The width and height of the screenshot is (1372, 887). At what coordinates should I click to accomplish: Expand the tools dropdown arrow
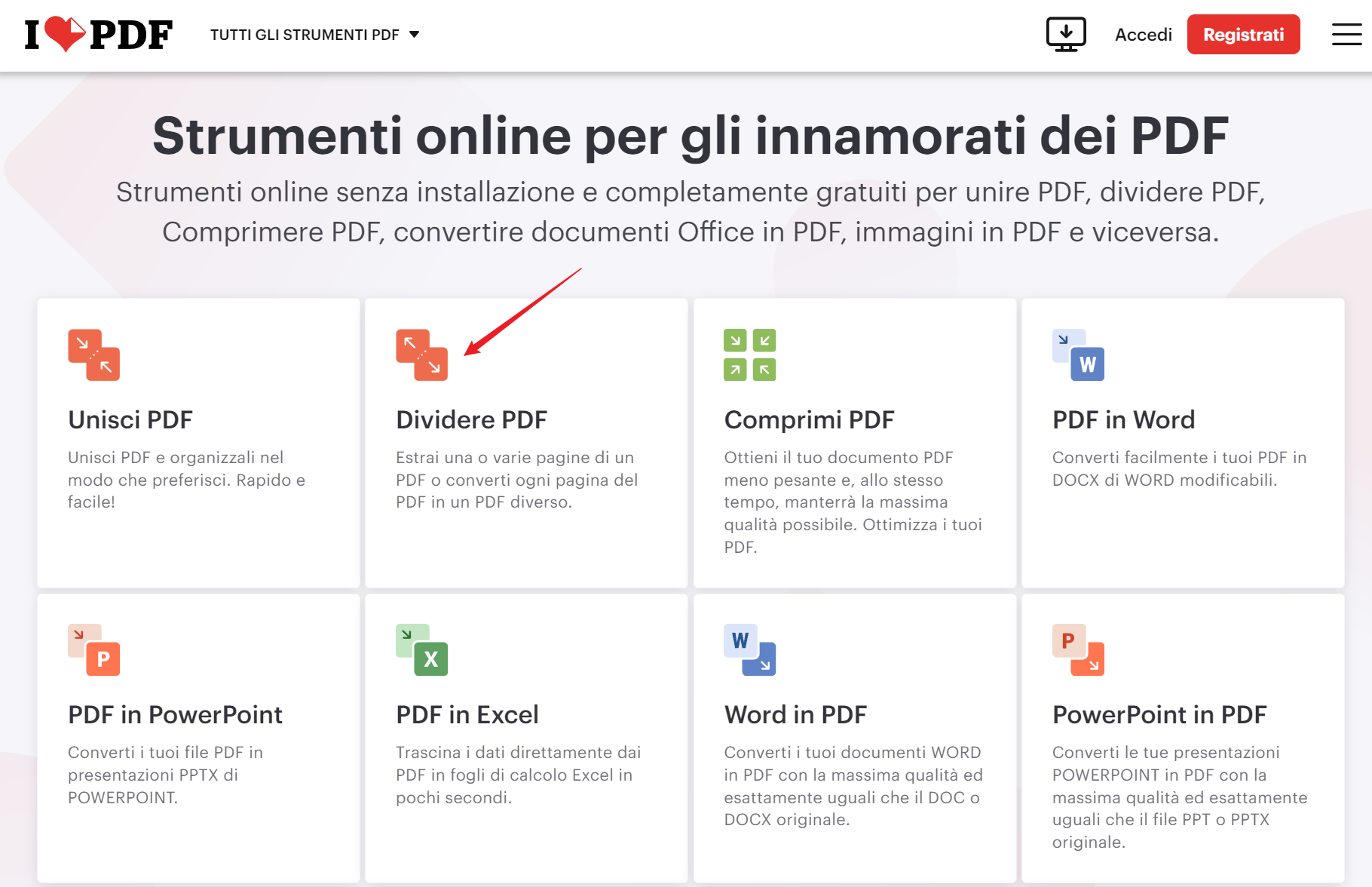tap(413, 34)
